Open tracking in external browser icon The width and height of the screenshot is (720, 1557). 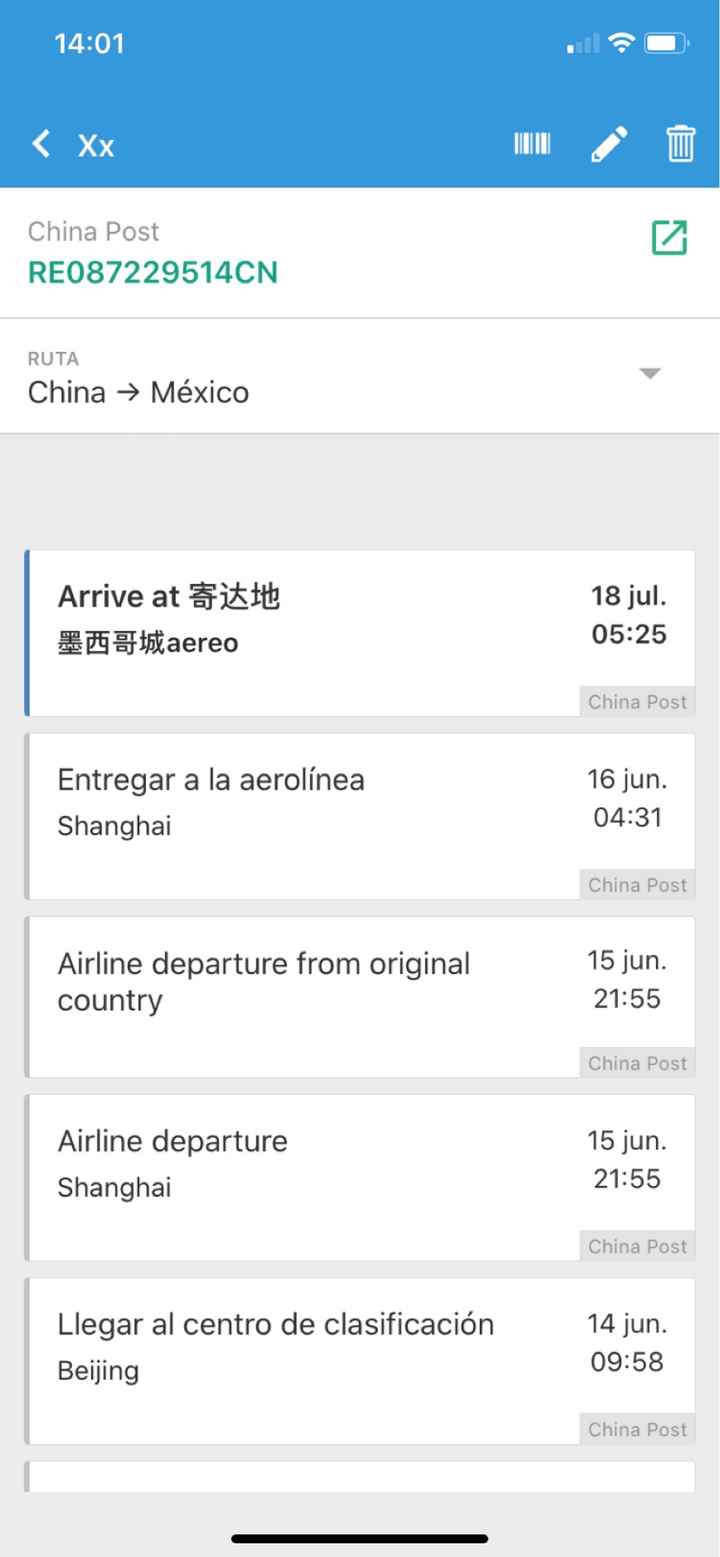[x=669, y=237]
